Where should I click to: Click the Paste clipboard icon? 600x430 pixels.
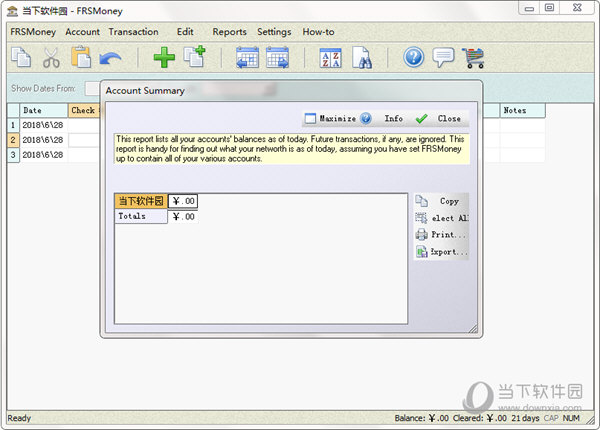81,57
